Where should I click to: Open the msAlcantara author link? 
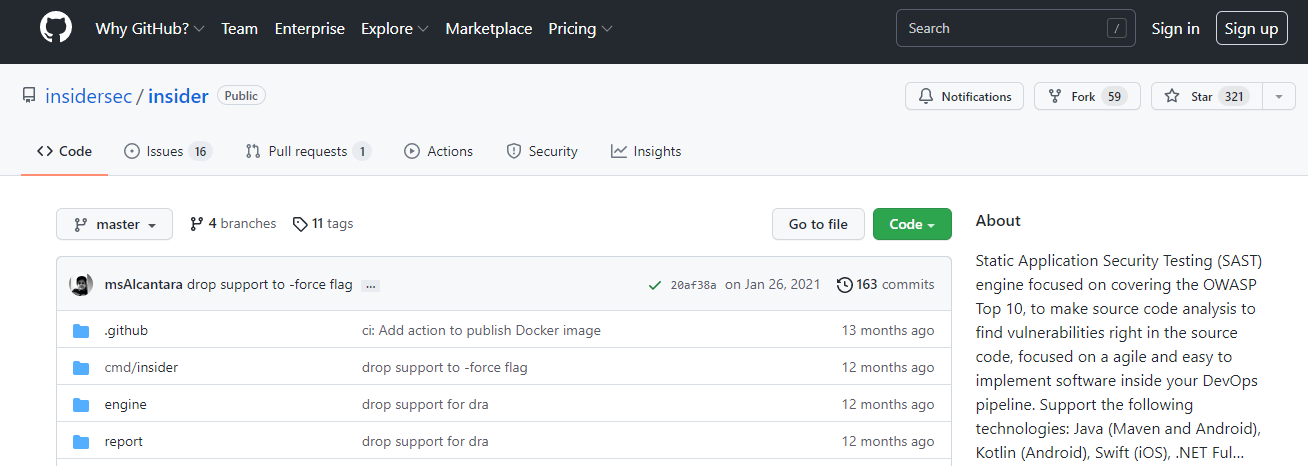point(144,284)
